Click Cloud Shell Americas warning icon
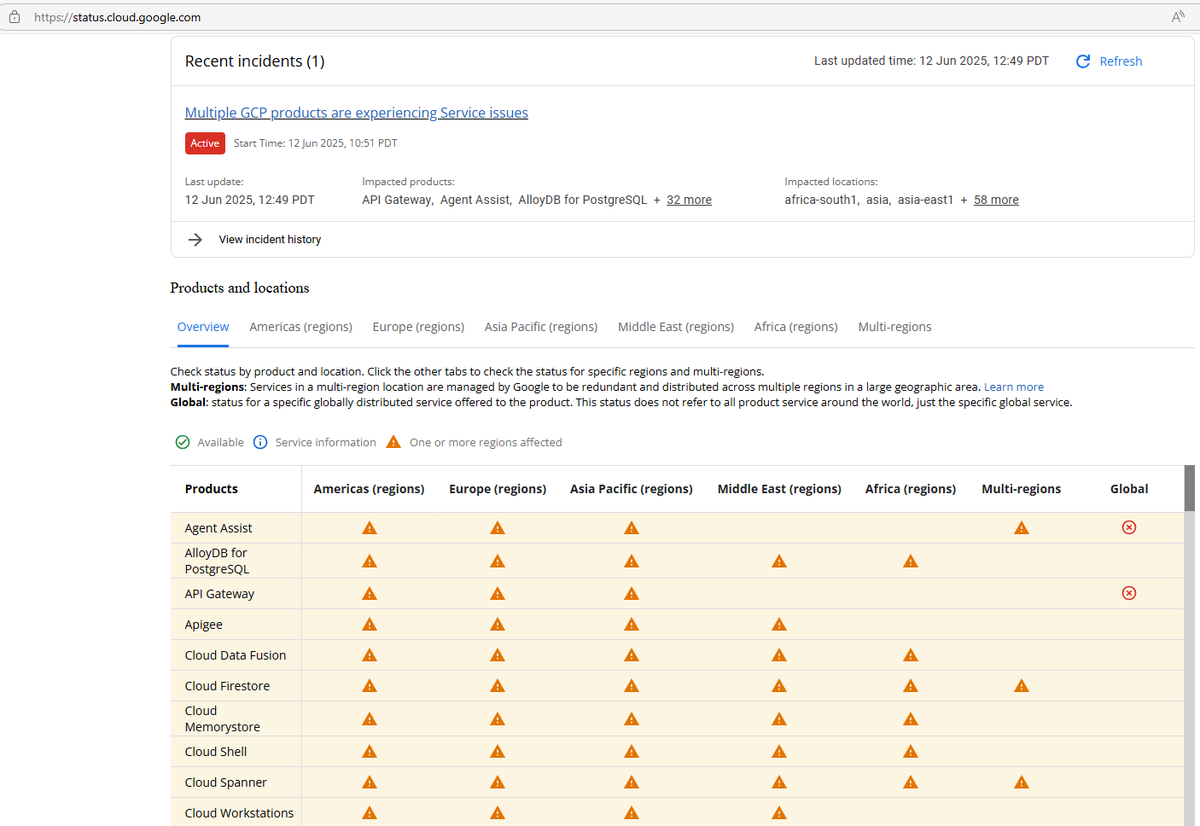 pos(369,752)
